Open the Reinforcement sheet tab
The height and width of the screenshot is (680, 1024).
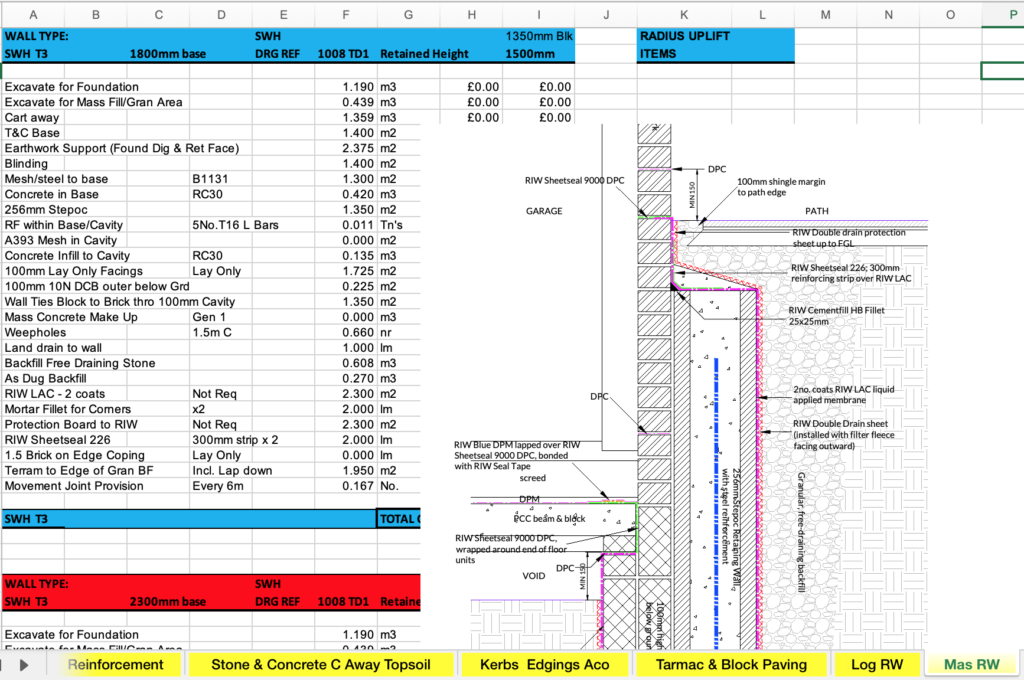(x=116, y=664)
